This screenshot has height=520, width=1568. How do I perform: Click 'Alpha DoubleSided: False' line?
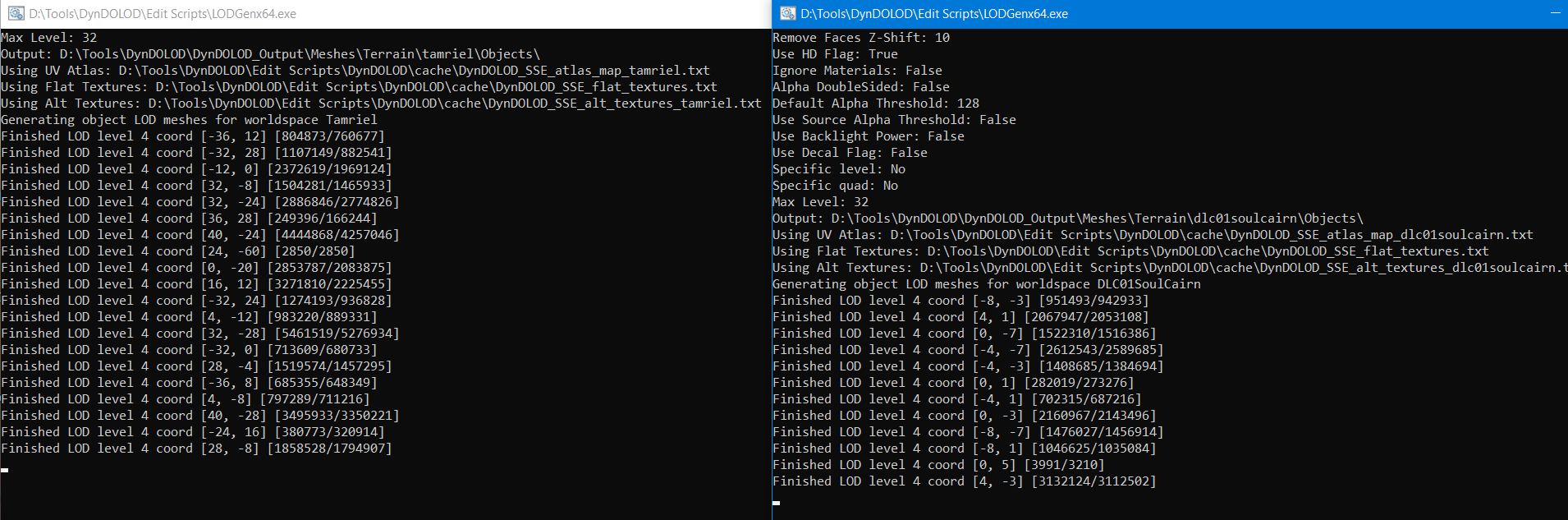pyautogui.click(x=861, y=87)
